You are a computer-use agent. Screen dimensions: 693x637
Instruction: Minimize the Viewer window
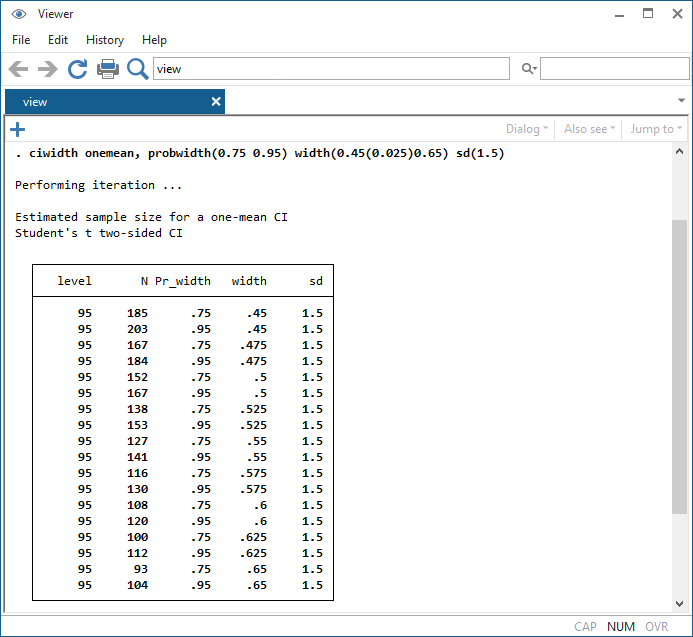(620, 15)
